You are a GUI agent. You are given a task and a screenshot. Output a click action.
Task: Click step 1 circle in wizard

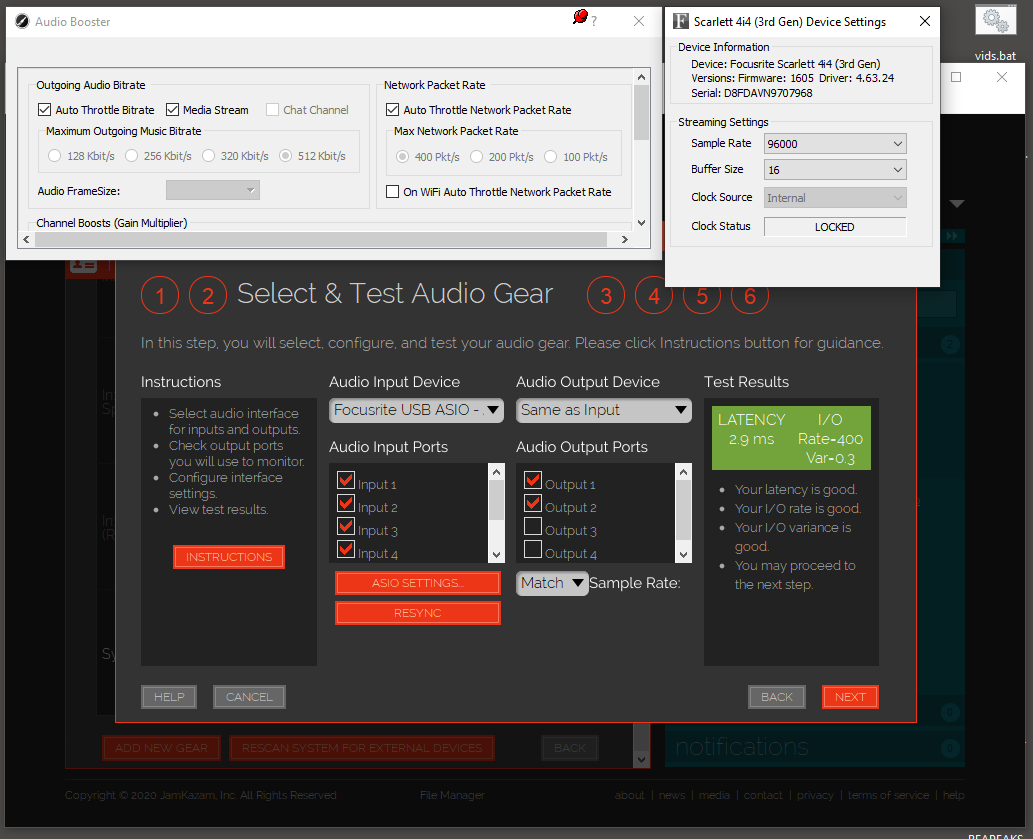pos(160,295)
